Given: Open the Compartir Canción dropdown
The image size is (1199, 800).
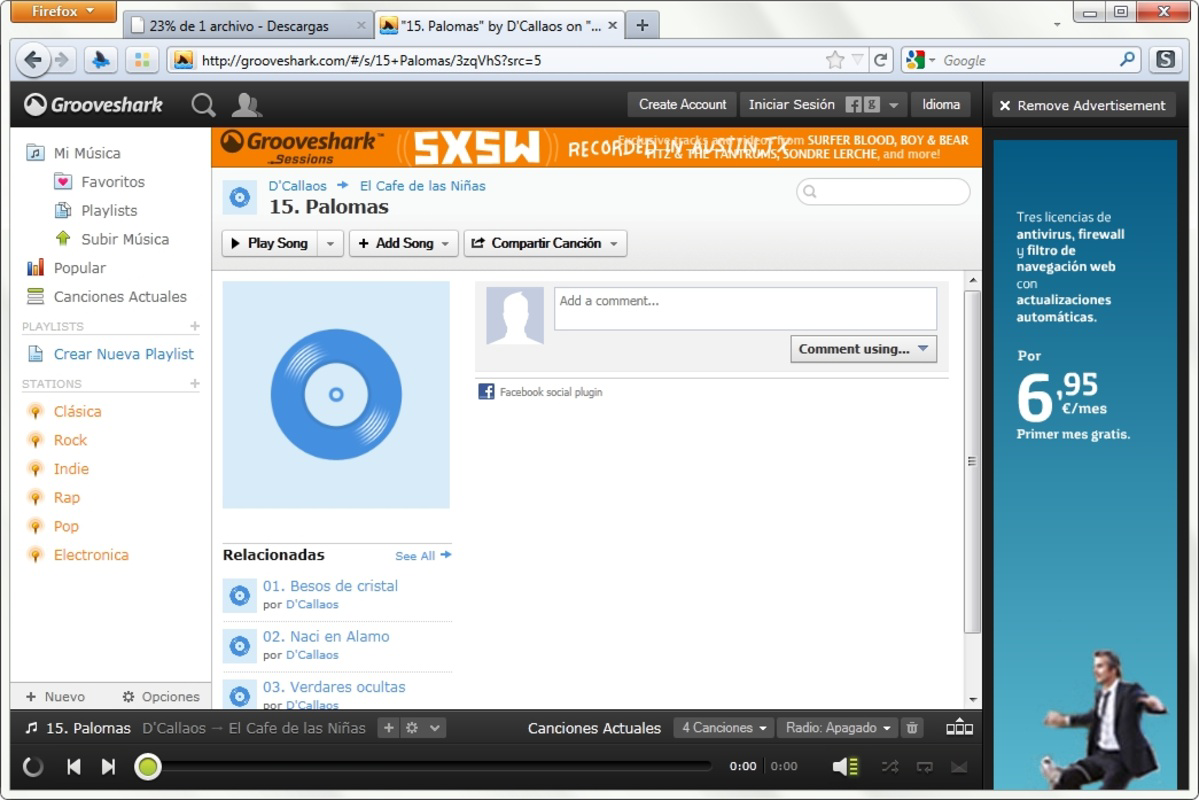Looking at the screenshot, I should click(545, 243).
